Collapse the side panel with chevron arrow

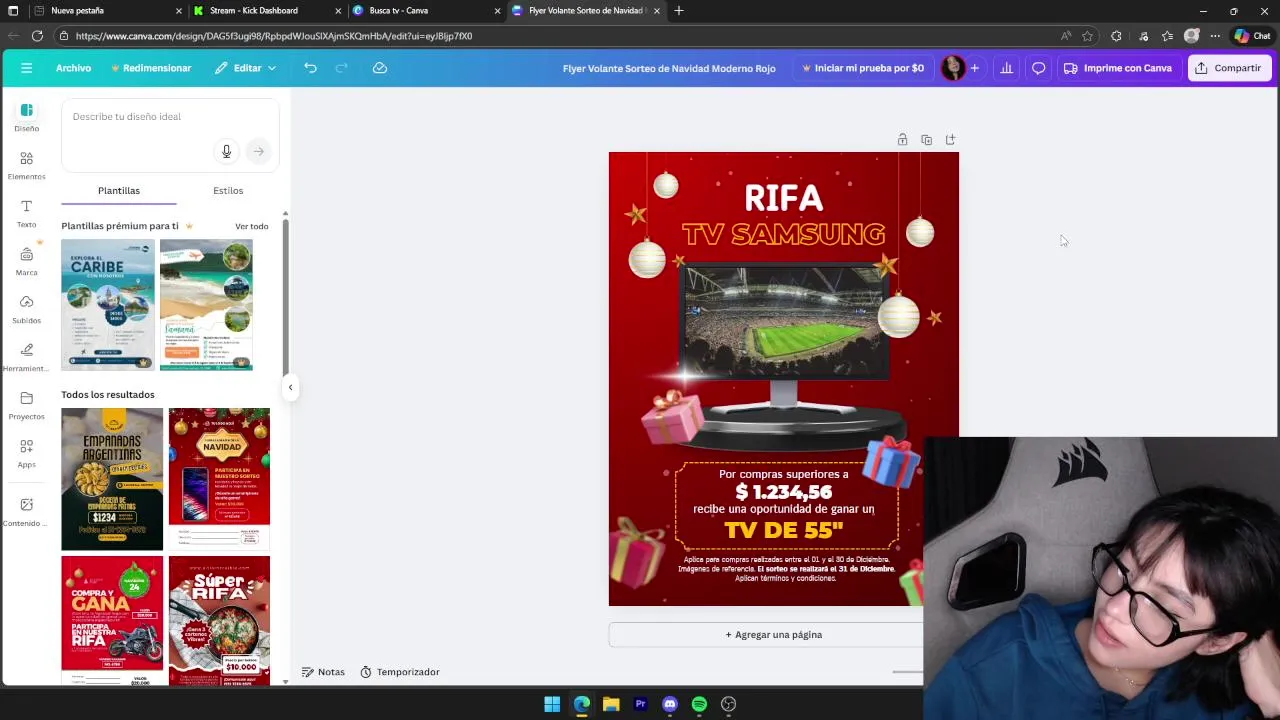[290, 387]
